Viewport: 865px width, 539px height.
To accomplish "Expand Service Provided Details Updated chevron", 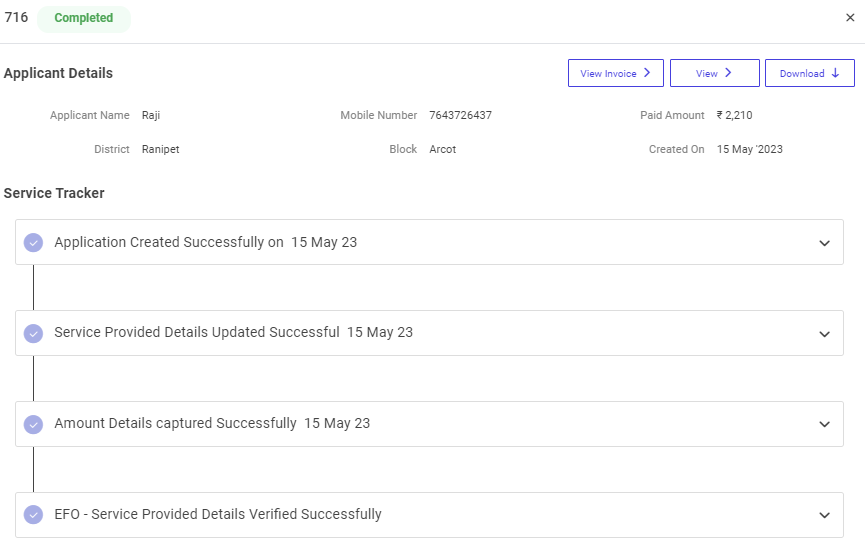I will [824, 334].
